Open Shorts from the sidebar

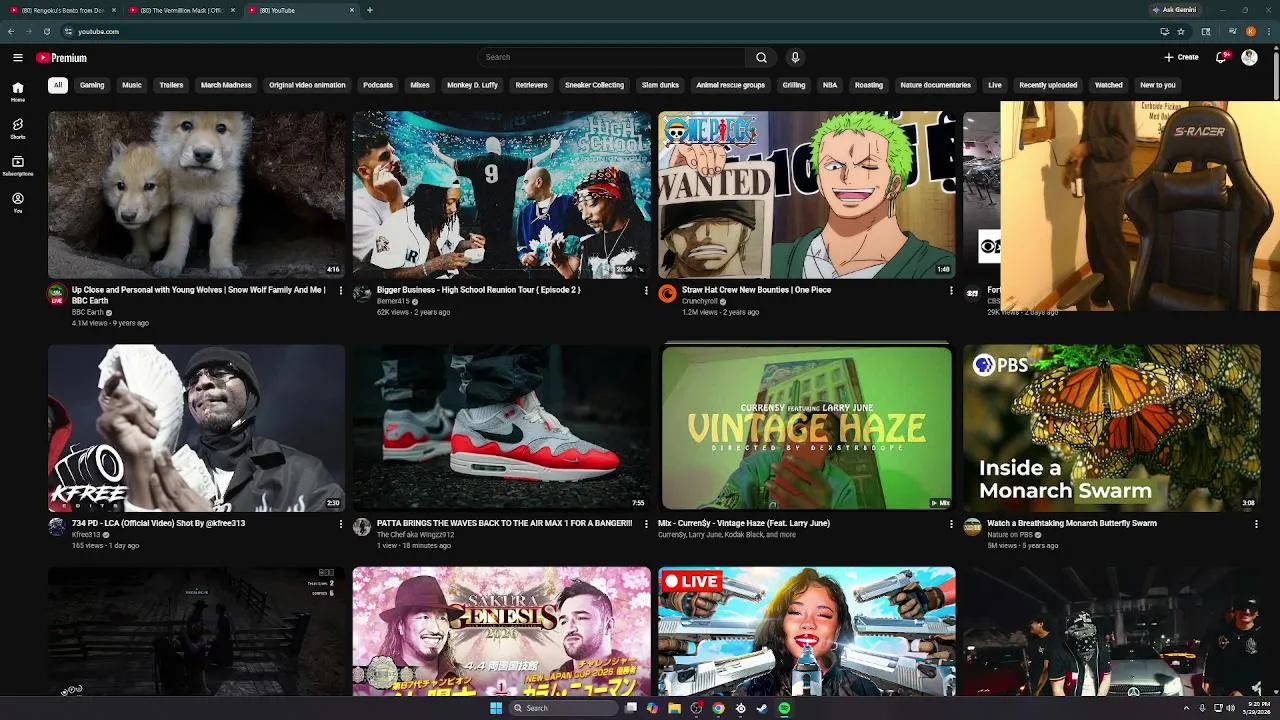click(18, 128)
